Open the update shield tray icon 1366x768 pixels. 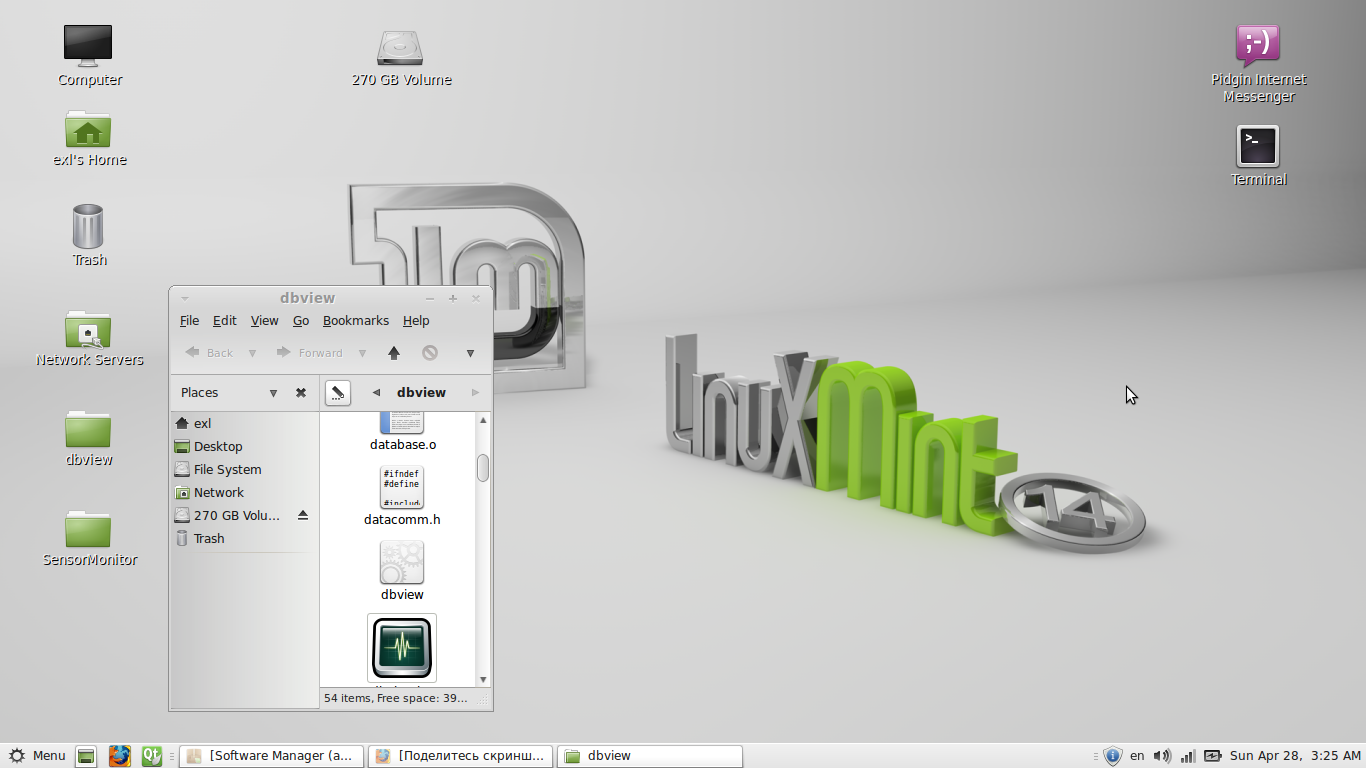pos(1113,756)
